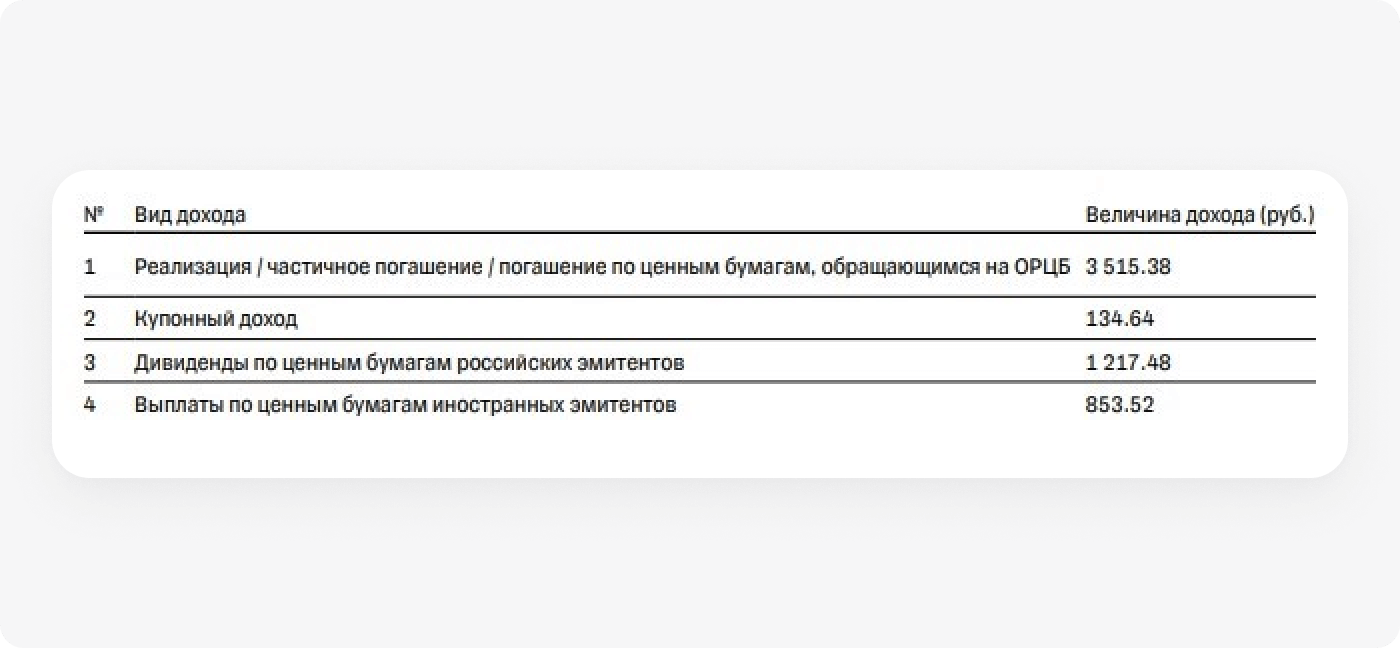Image resolution: width=1400 pixels, height=648 pixels.
Task: Click row number 2 in the table
Action: 90,320
